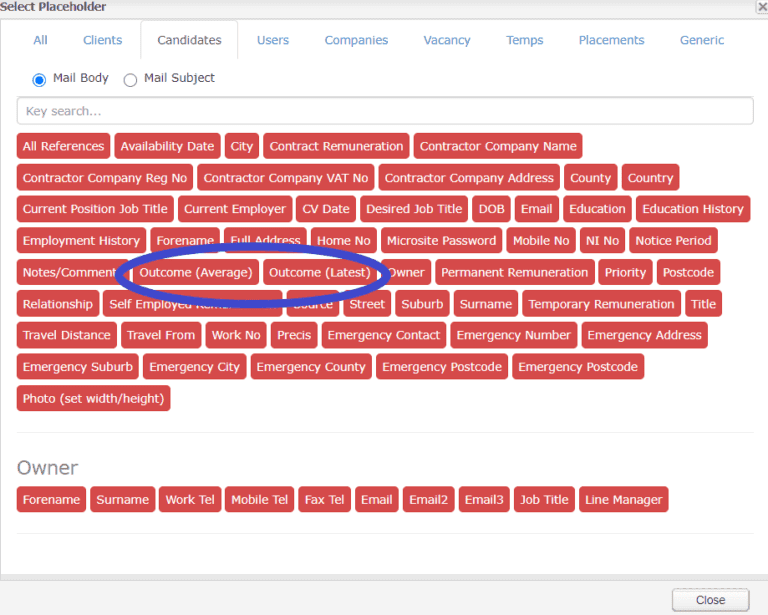This screenshot has width=768, height=615.
Task: Select the Candidates tab
Action: pyautogui.click(x=189, y=40)
